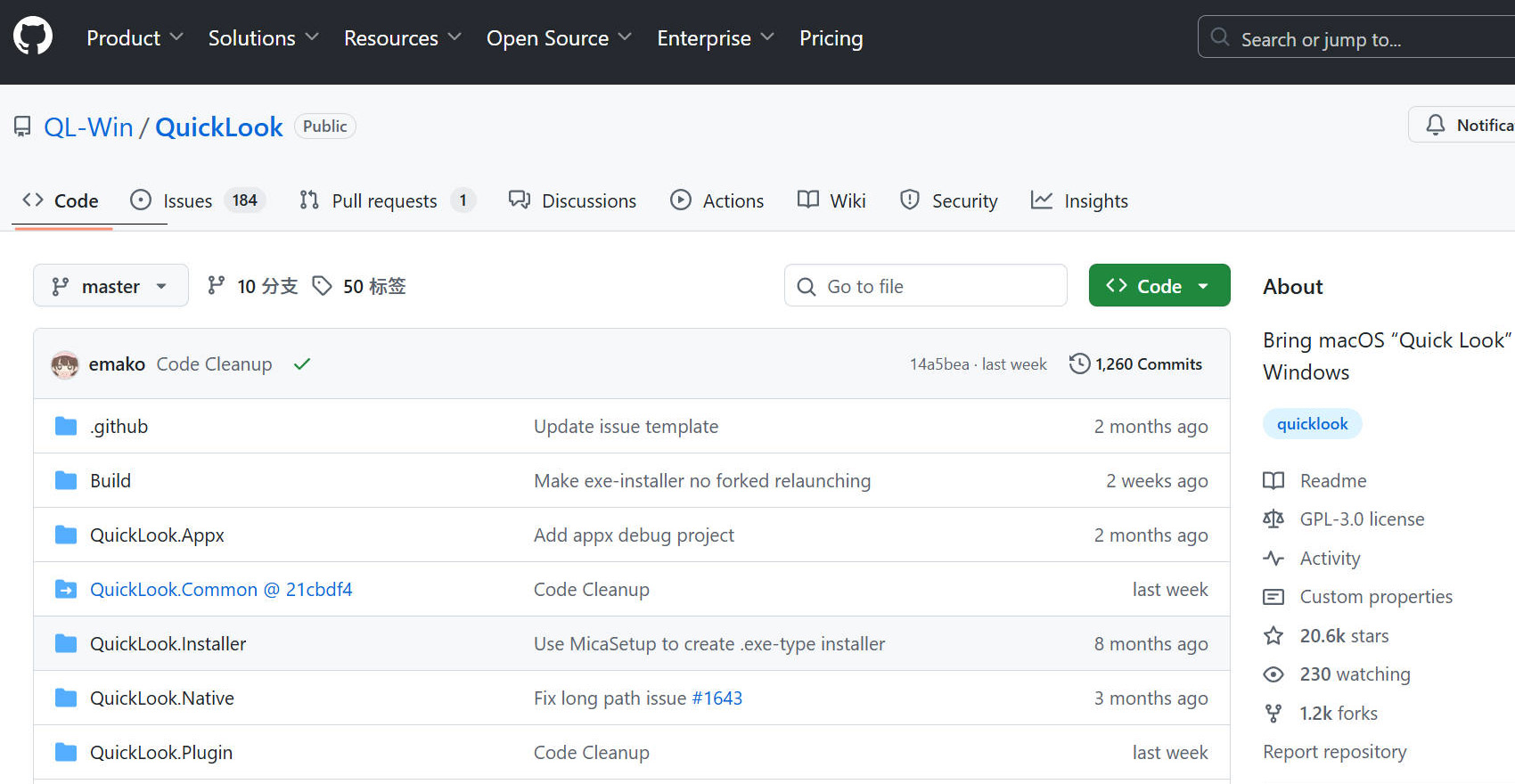Open the green Code dropdown button

1159,286
